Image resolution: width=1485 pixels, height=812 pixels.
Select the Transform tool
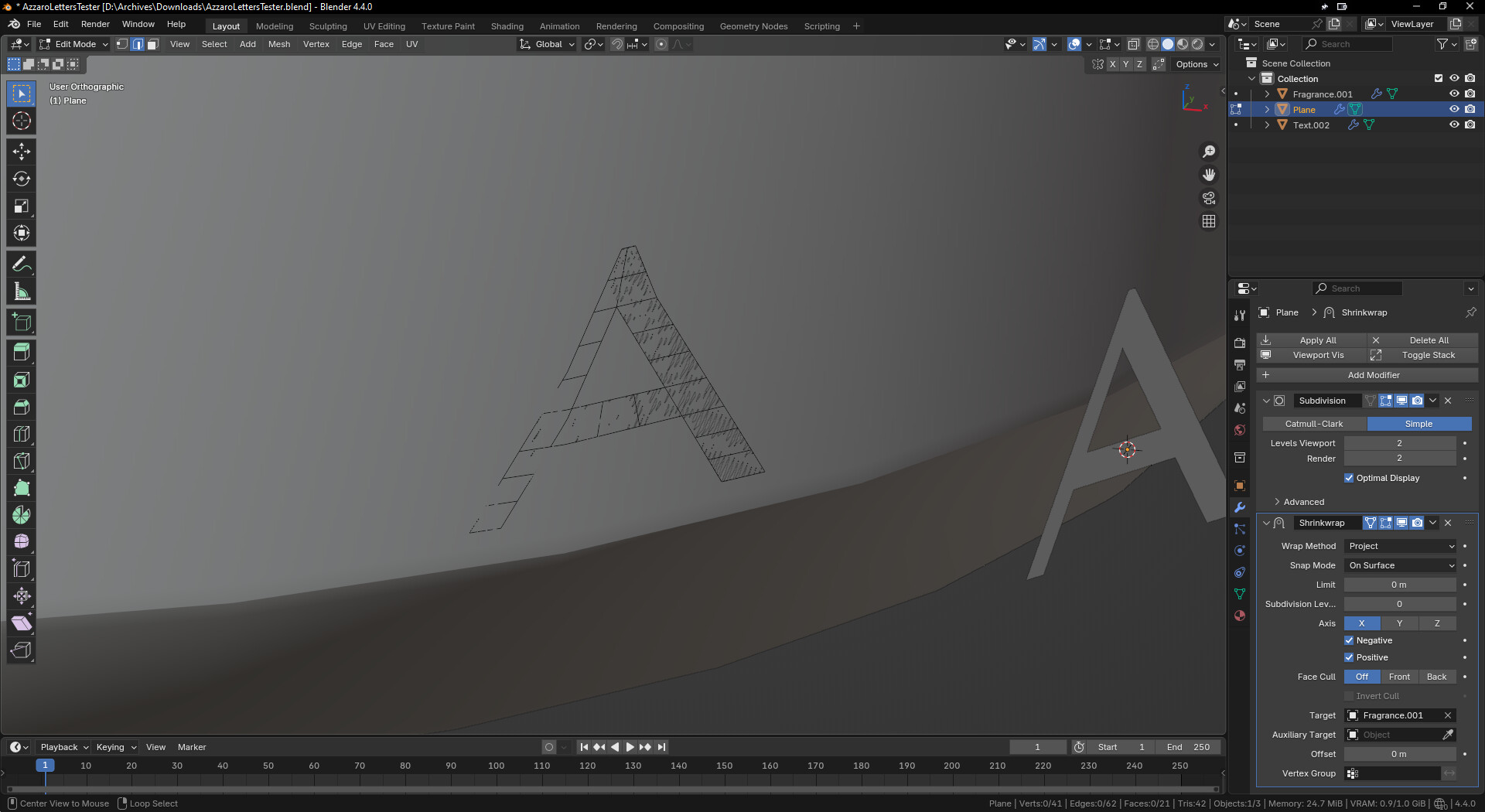point(22,233)
